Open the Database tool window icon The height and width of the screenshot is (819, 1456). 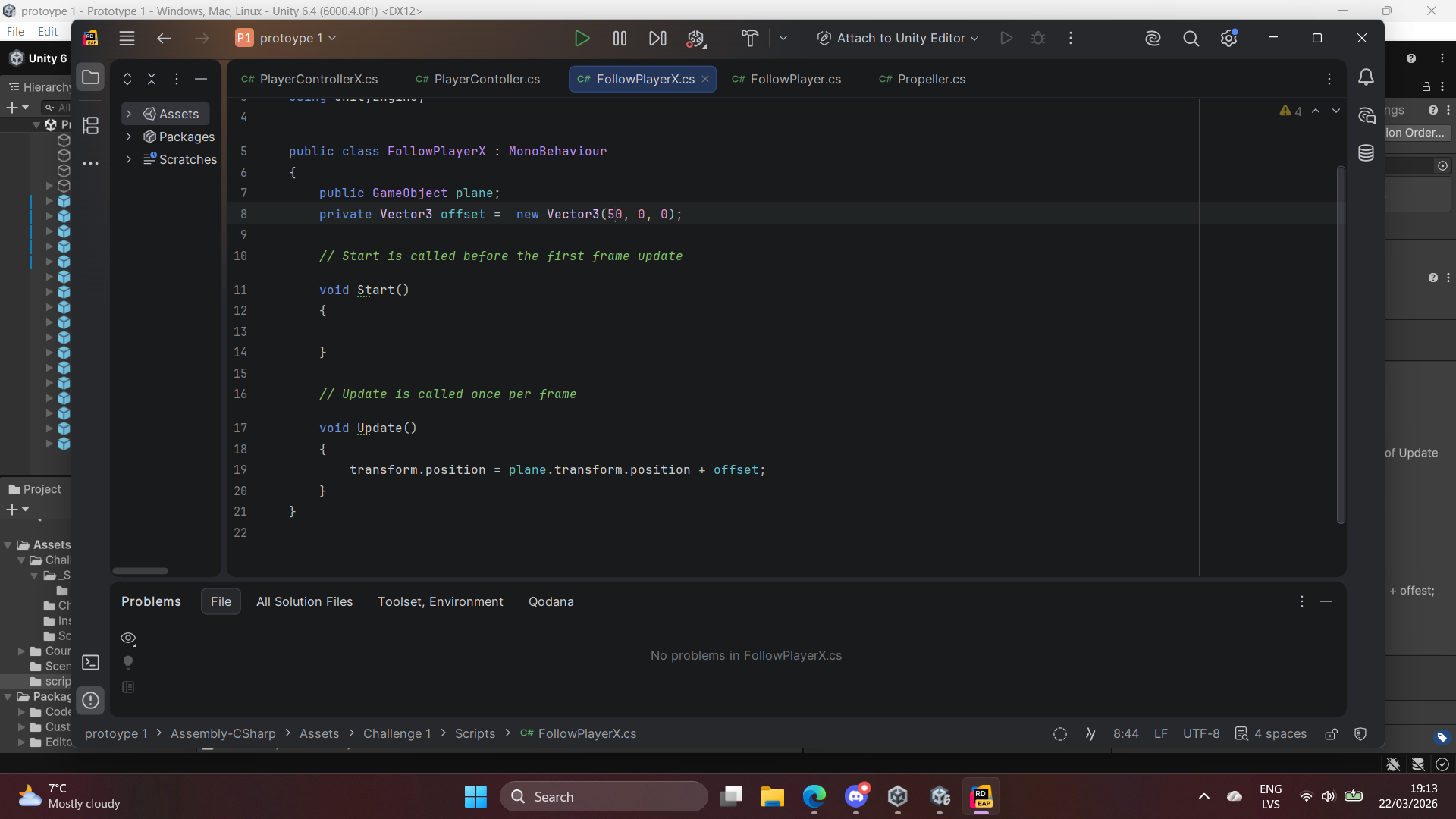(1366, 153)
